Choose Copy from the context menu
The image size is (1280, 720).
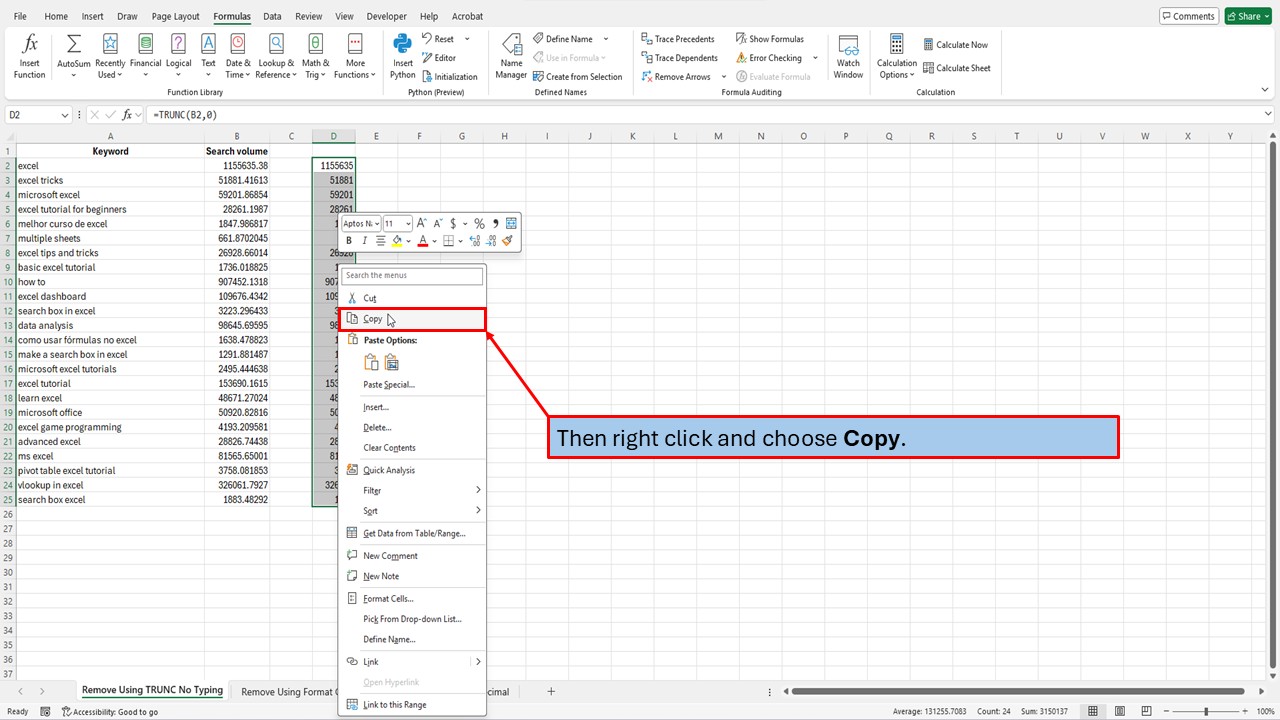pyautogui.click(x=374, y=318)
